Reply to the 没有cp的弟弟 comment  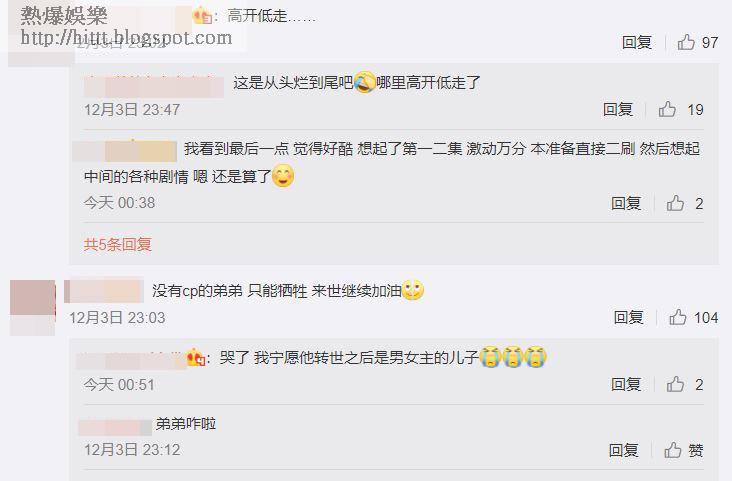[x=628, y=318]
